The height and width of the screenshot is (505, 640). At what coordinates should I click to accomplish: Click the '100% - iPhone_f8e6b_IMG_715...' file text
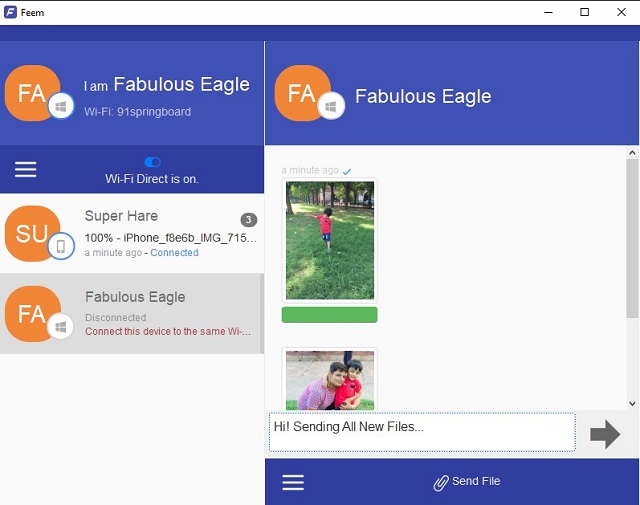(x=171, y=238)
